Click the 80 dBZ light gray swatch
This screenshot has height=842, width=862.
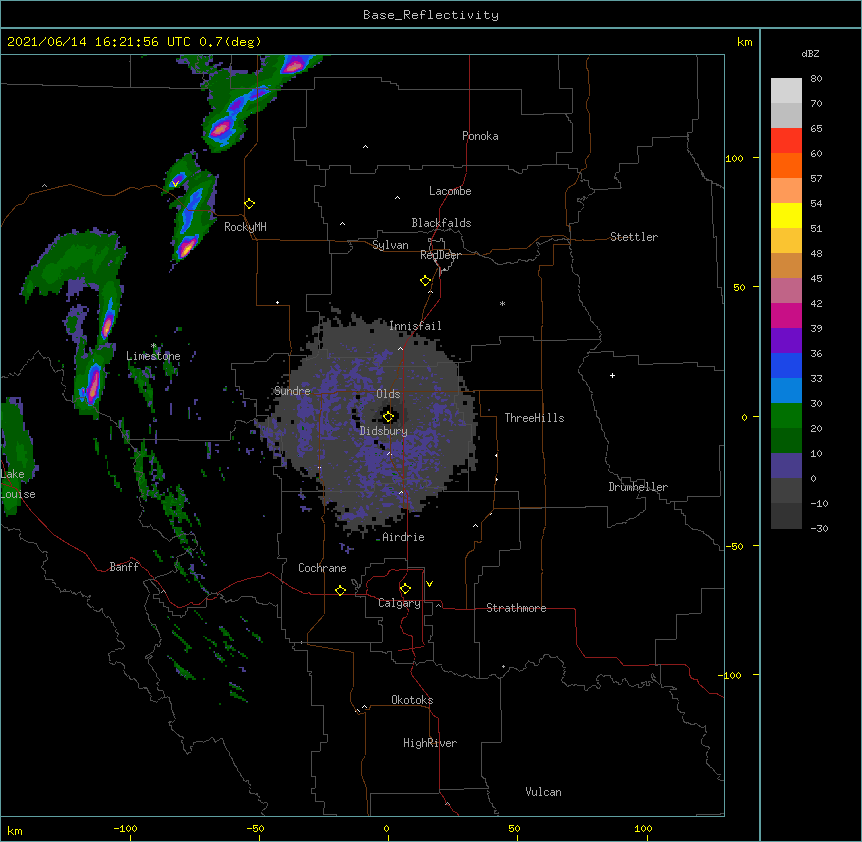[786, 90]
